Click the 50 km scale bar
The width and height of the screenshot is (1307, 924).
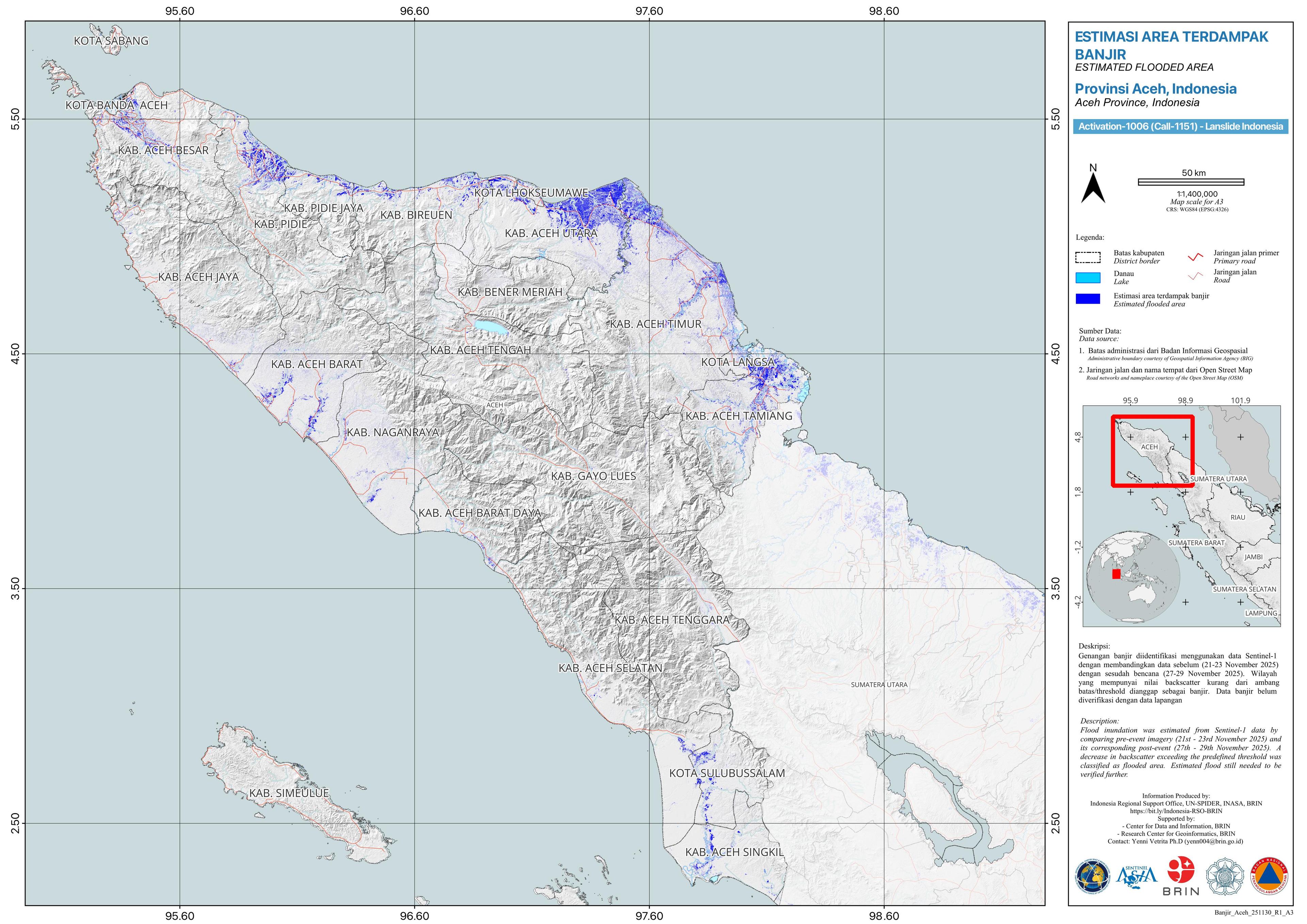pos(1191,182)
